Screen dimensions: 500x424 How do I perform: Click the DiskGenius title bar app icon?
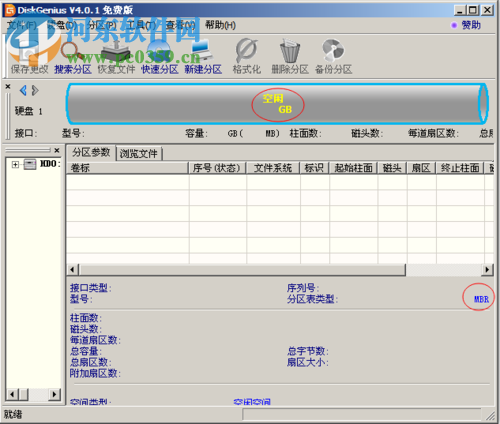(10, 10)
